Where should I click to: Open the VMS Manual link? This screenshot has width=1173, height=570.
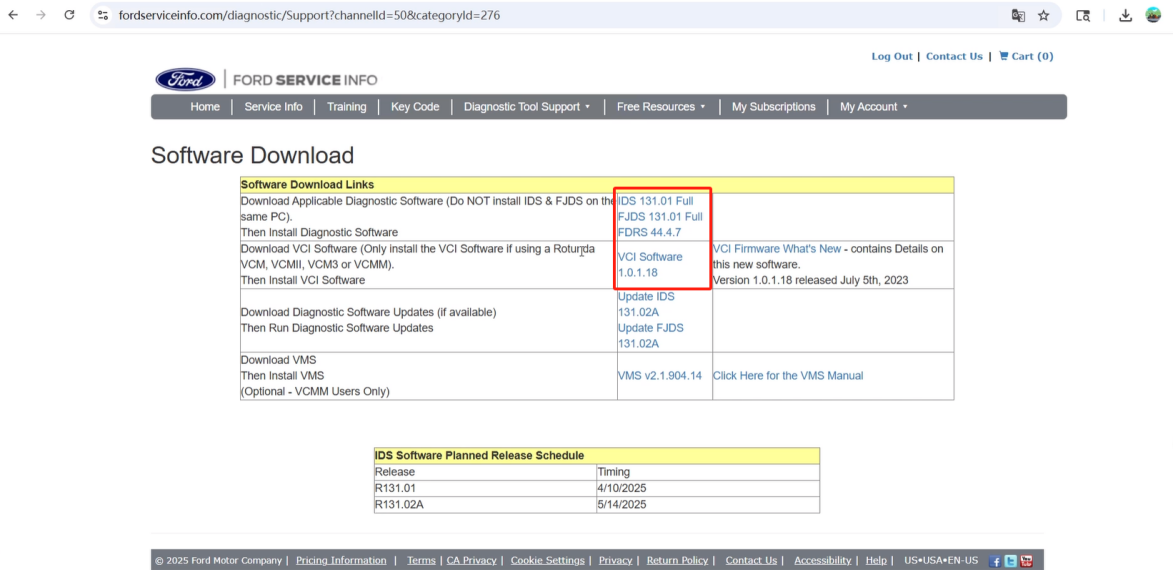tap(787, 376)
